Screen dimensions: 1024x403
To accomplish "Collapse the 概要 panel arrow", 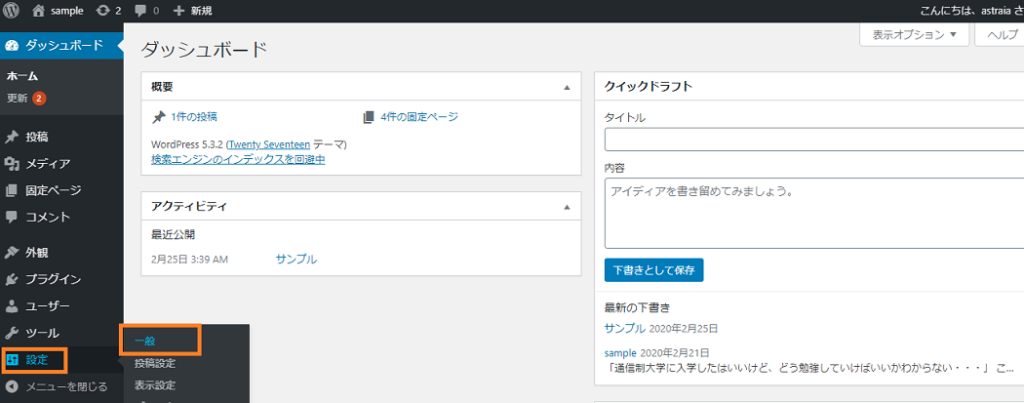I will (x=567, y=88).
